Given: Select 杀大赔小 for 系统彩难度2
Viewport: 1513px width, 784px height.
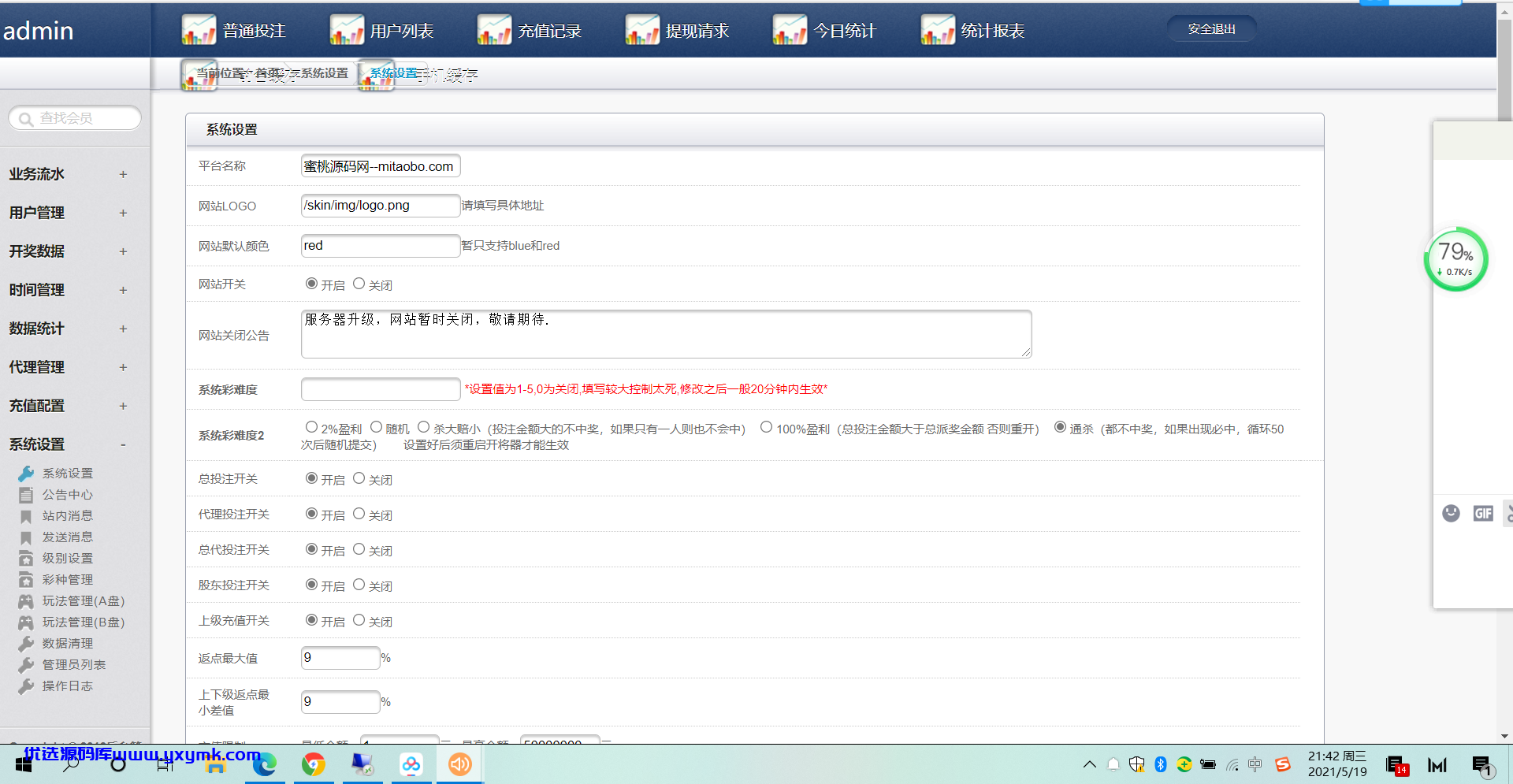Looking at the screenshot, I should point(423,427).
